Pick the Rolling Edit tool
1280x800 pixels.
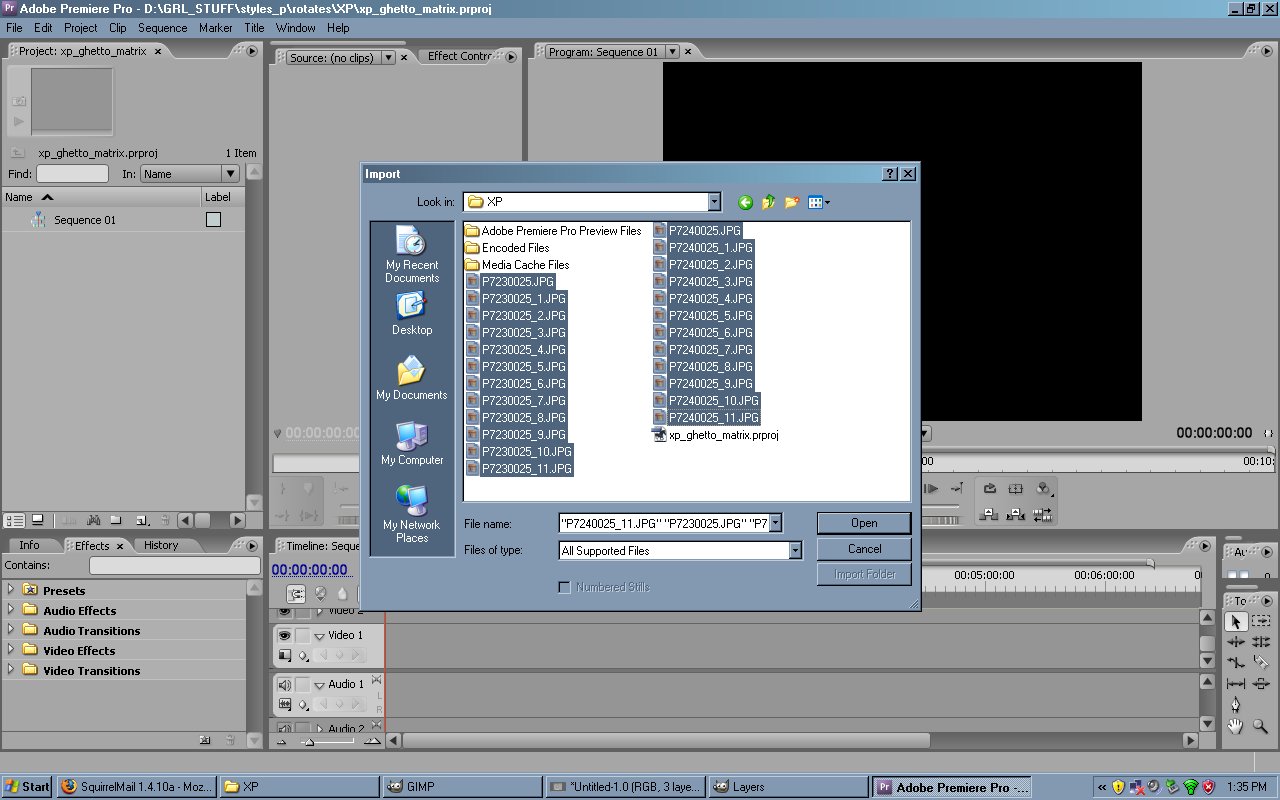tap(1260, 641)
